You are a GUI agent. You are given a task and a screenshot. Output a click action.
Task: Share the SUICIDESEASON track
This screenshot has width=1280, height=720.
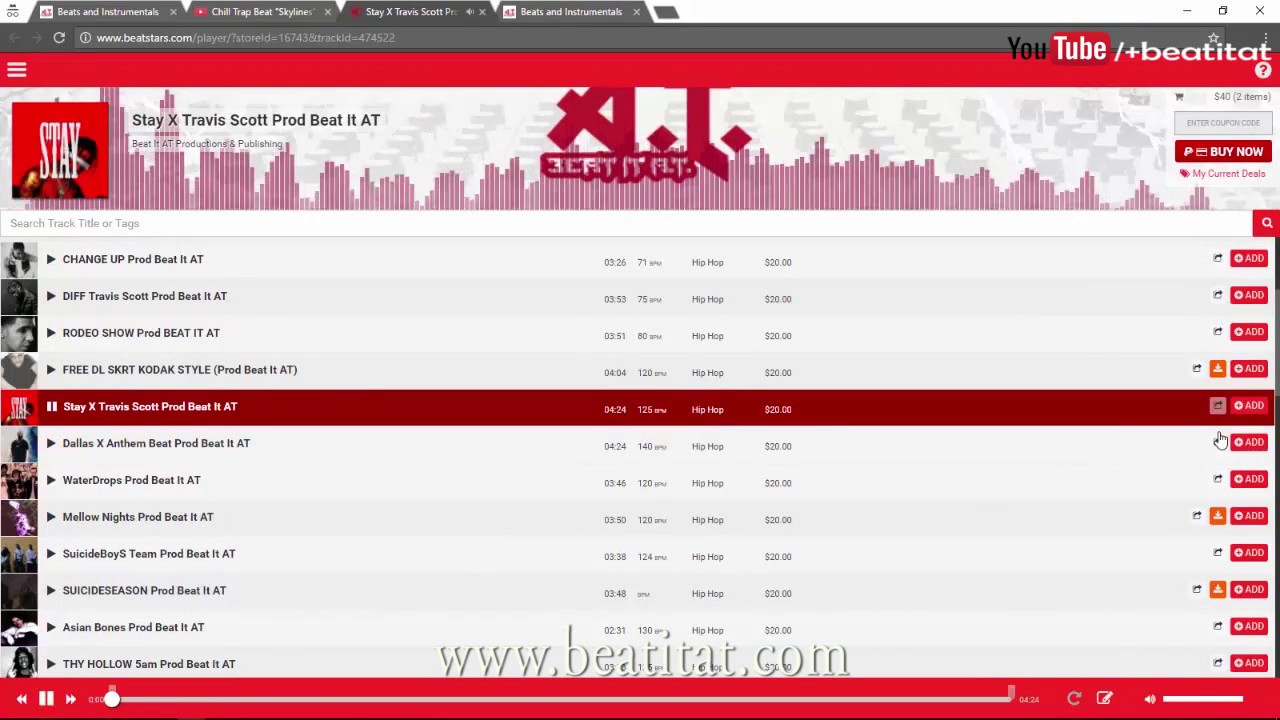(x=1196, y=590)
